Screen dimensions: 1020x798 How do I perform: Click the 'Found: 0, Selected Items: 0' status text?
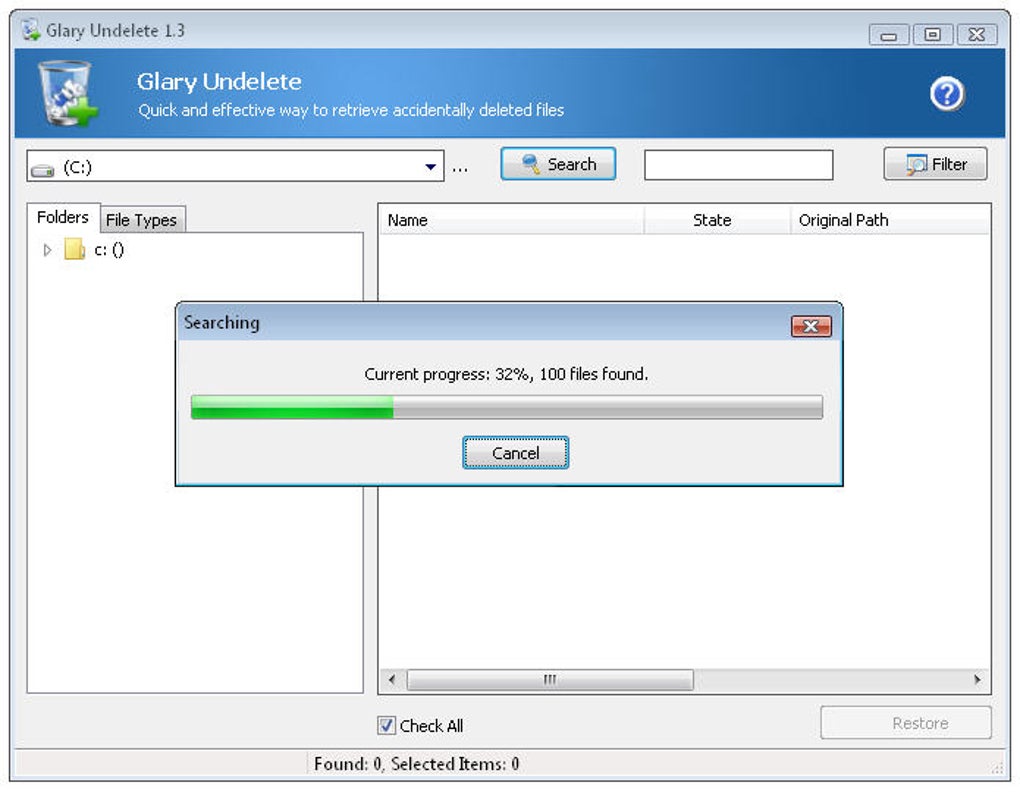(416, 764)
